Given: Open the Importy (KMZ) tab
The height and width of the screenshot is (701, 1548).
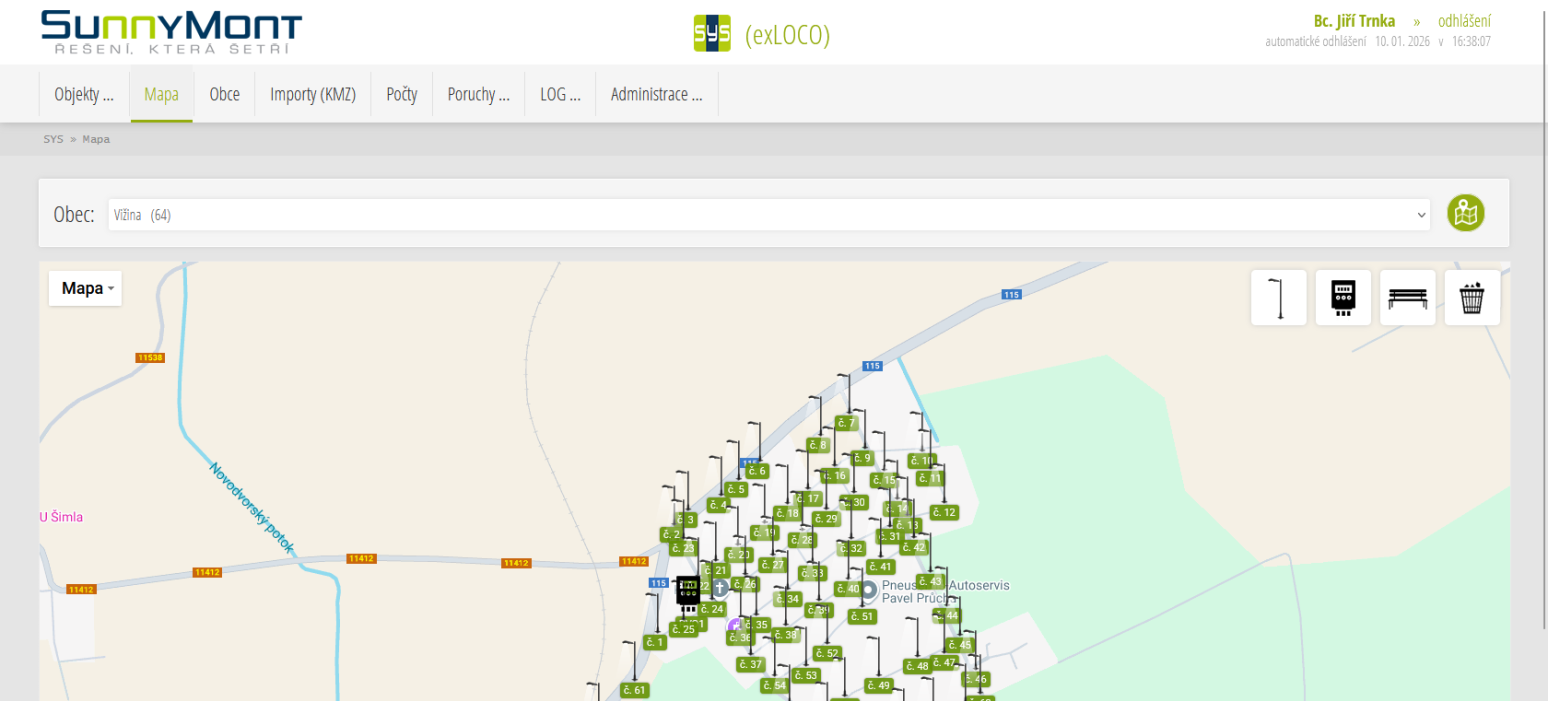Looking at the screenshot, I should point(313,95).
